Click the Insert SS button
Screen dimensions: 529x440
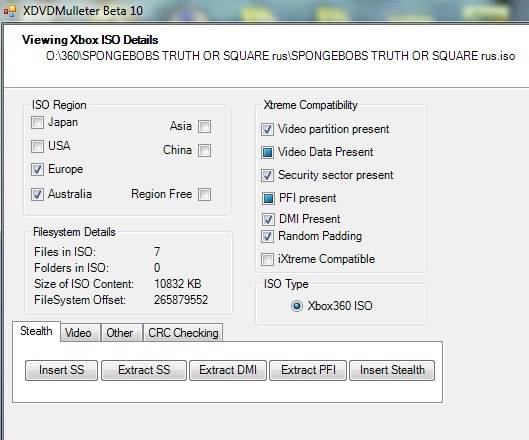click(x=61, y=370)
